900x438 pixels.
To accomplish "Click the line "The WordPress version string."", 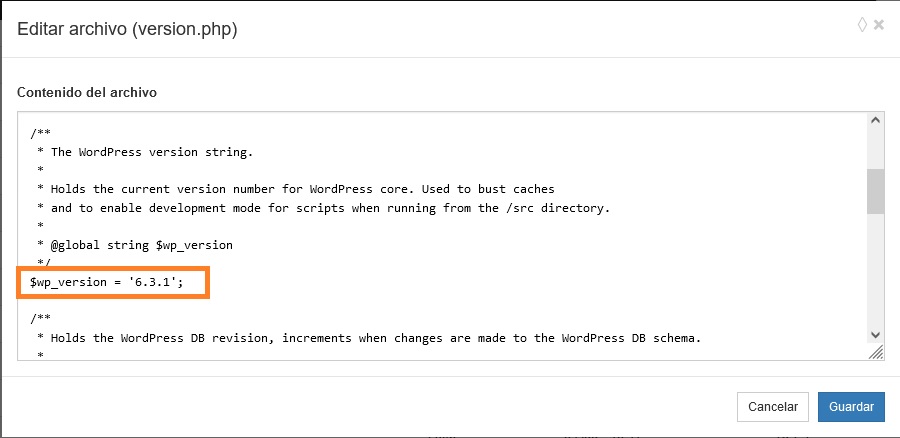I will click(152, 152).
